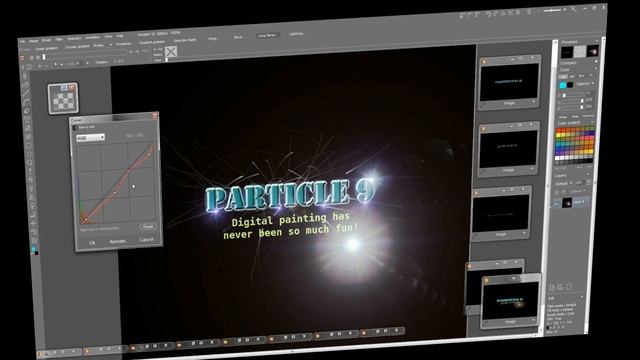Select the layer thumbnail in Layers panel
This screenshot has width=640, height=360.
pos(567,202)
